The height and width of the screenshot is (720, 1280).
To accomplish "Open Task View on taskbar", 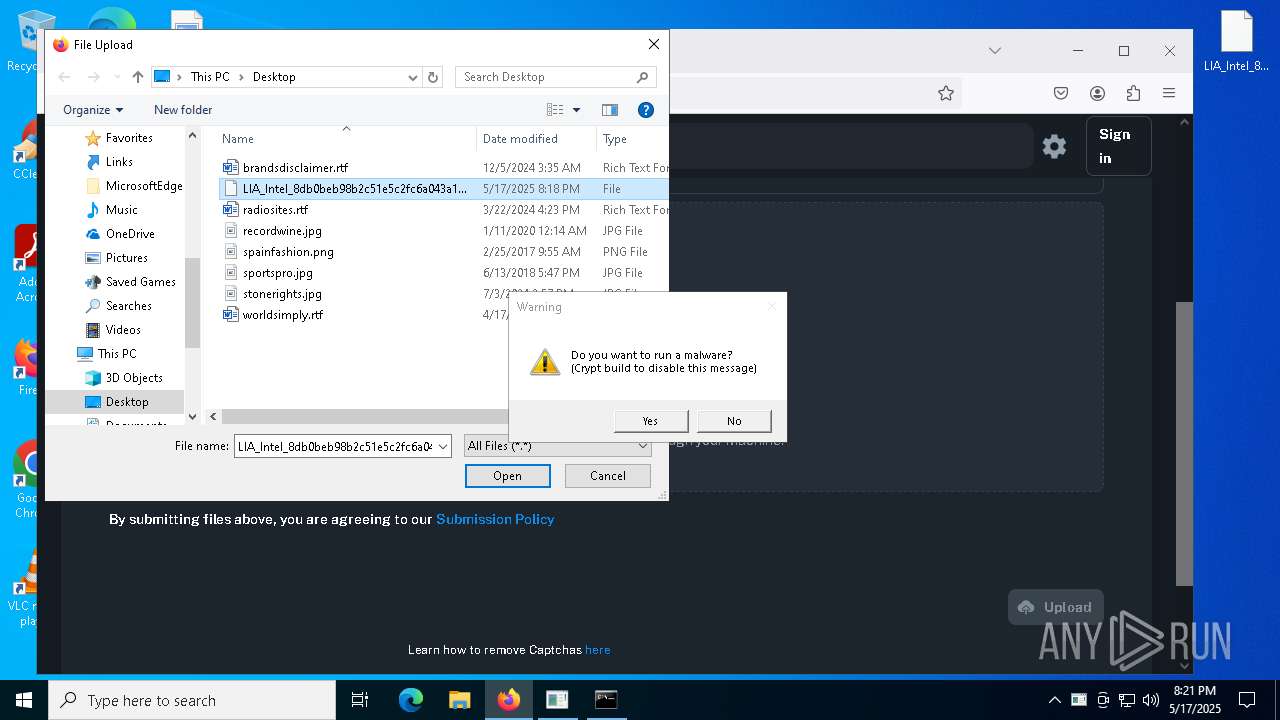I will (361, 700).
